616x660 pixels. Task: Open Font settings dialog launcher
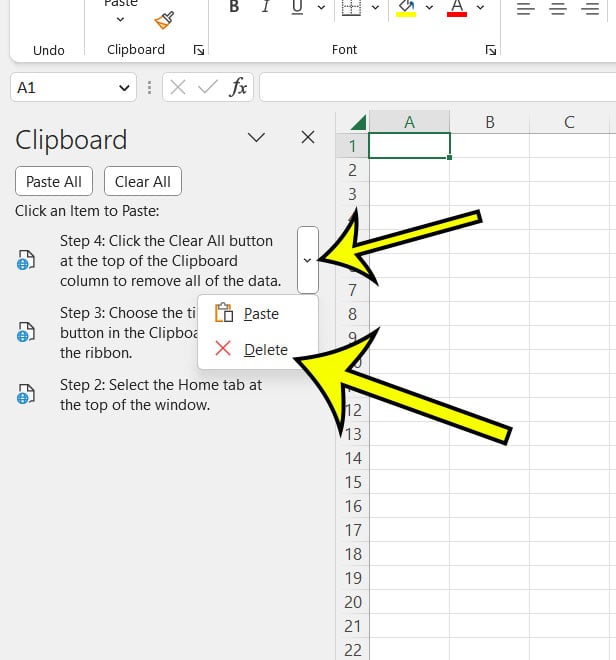click(491, 50)
